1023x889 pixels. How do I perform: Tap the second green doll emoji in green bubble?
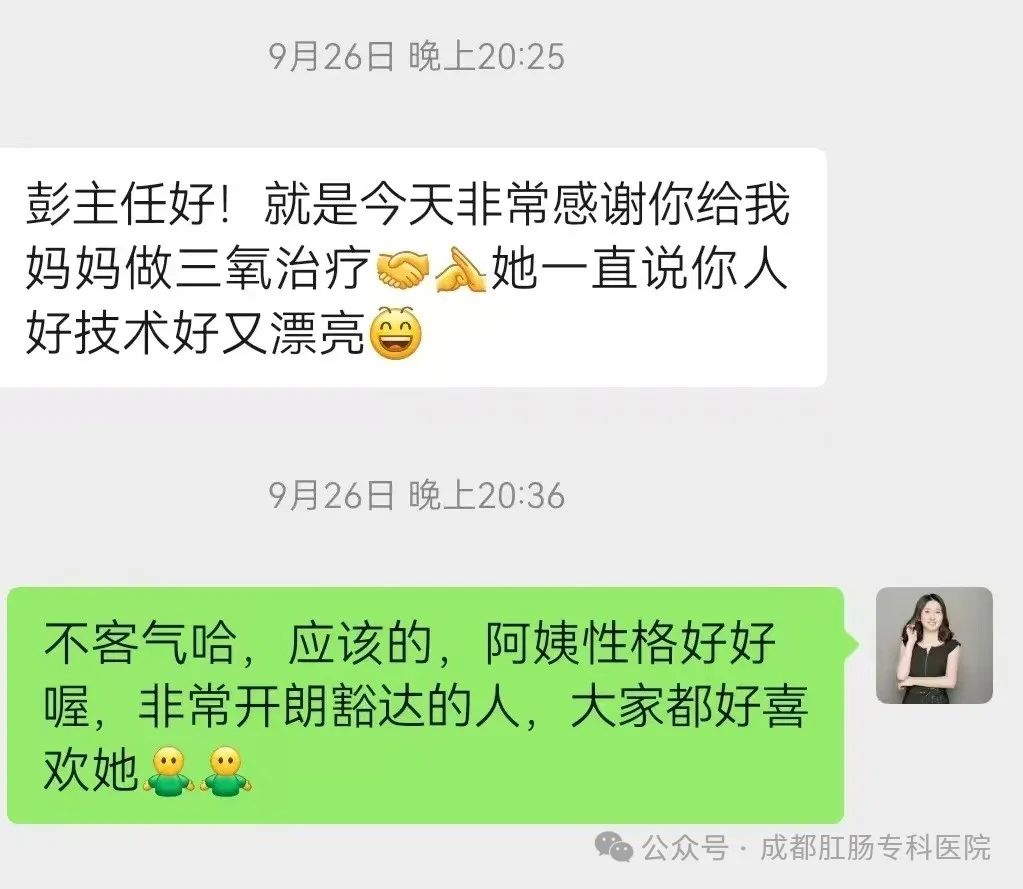[226, 771]
